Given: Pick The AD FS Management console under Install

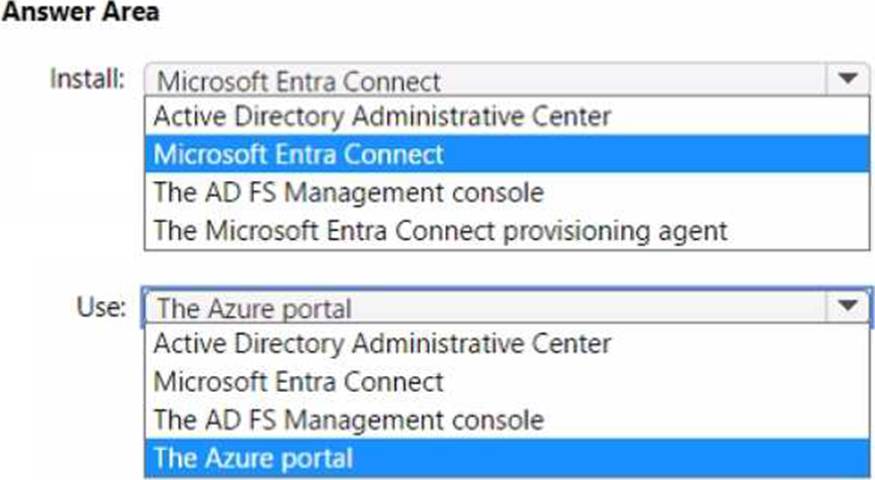Looking at the screenshot, I should [507, 192].
